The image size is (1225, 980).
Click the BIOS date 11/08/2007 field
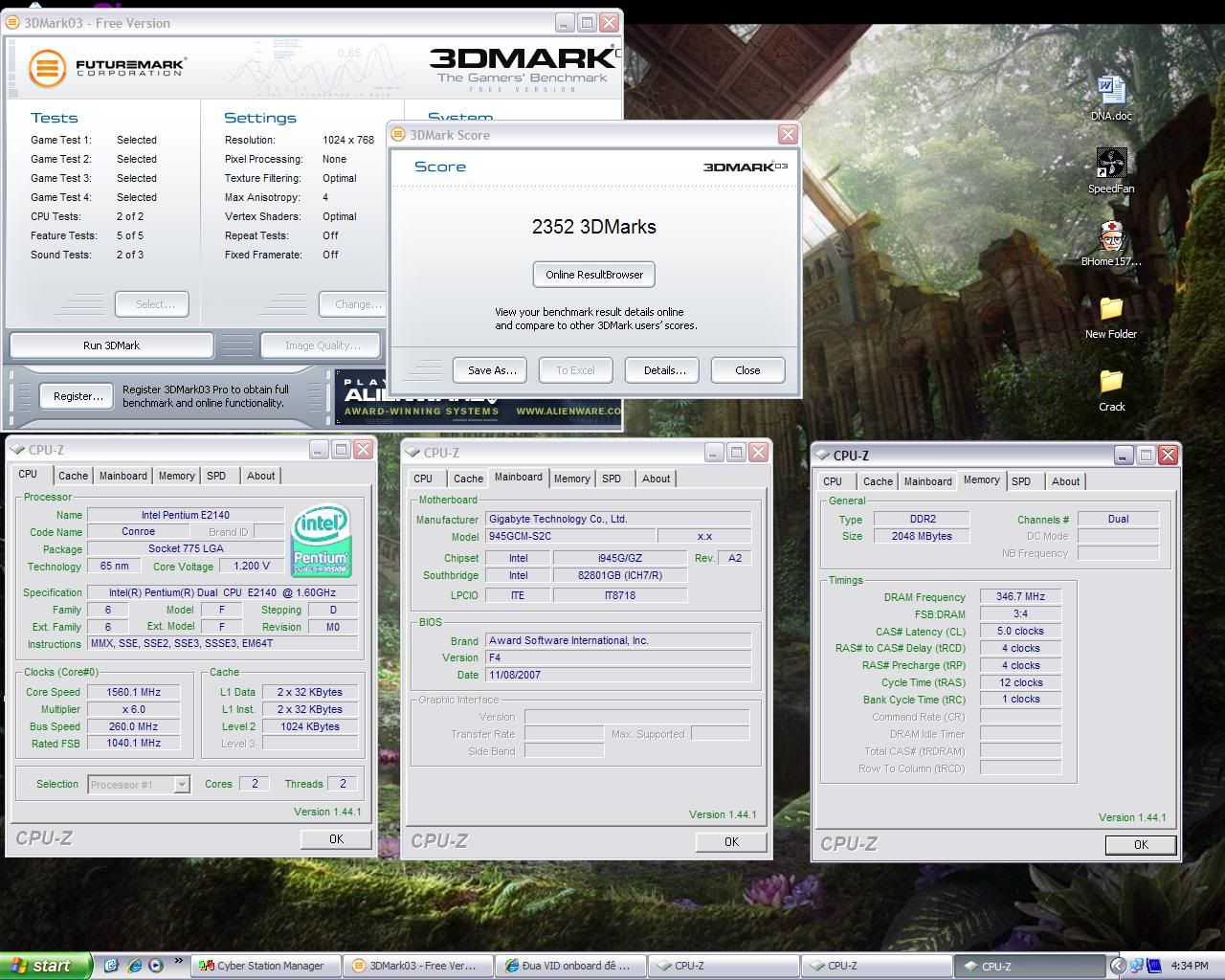(x=618, y=675)
